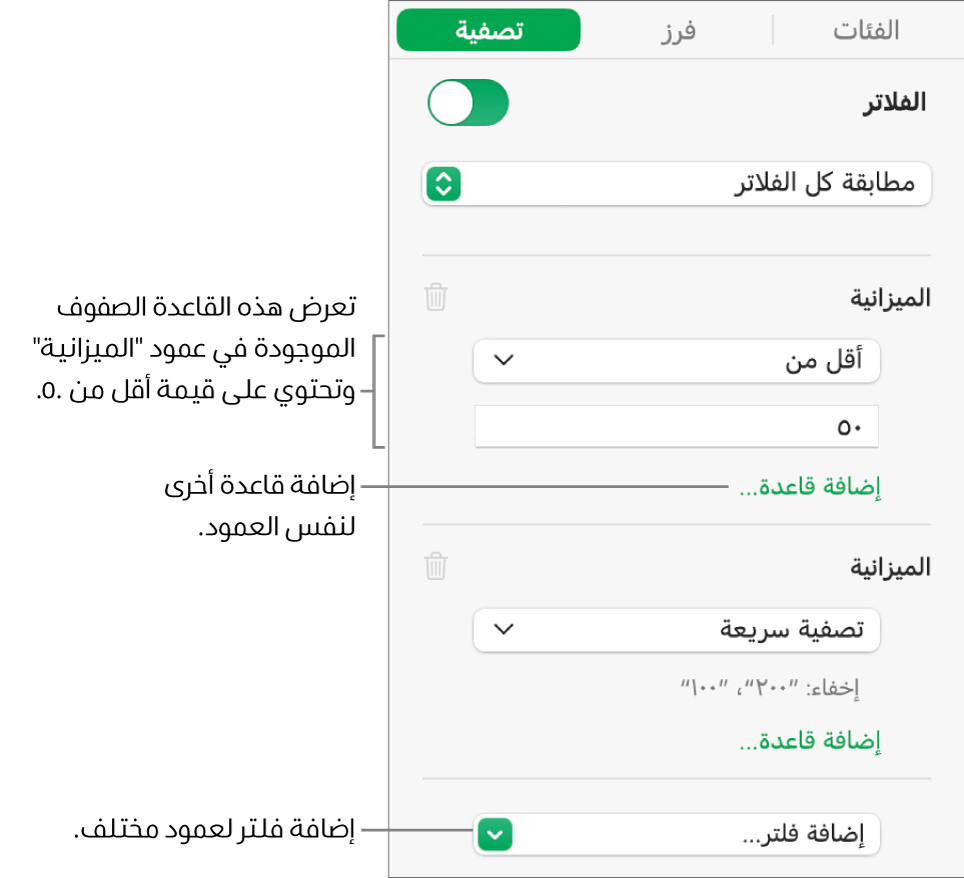Click trash icon beside the تصفية سريعة filter
The height and width of the screenshot is (878, 964).
pos(436,567)
